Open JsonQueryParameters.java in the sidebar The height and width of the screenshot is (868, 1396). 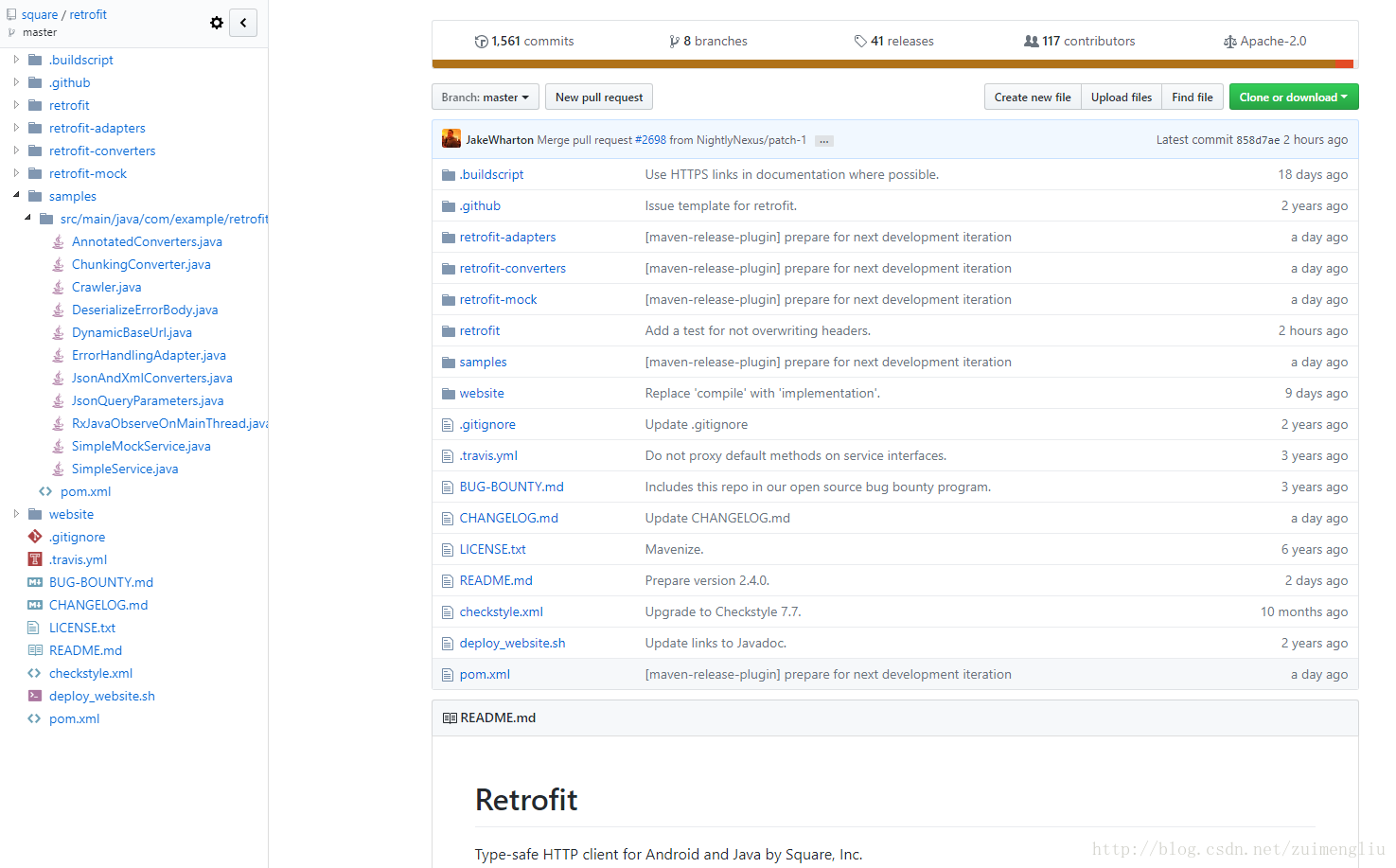(148, 400)
